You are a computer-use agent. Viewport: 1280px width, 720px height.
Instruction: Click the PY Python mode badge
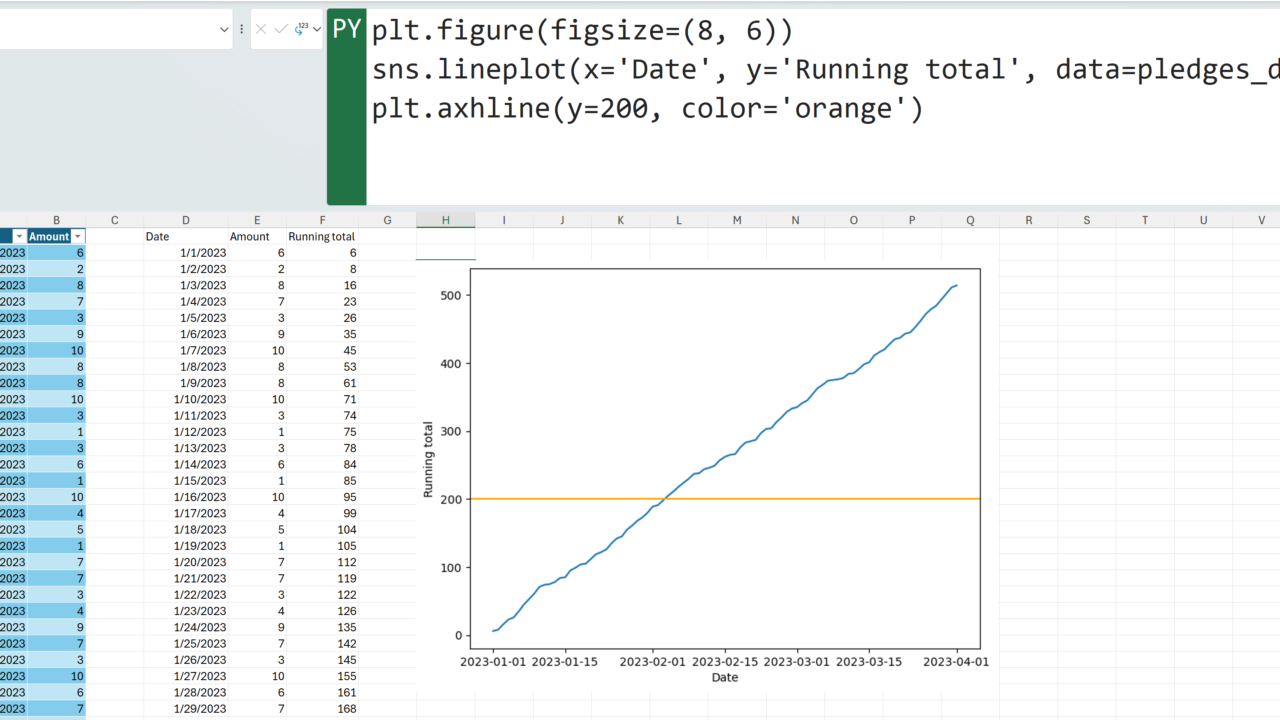(x=346, y=30)
